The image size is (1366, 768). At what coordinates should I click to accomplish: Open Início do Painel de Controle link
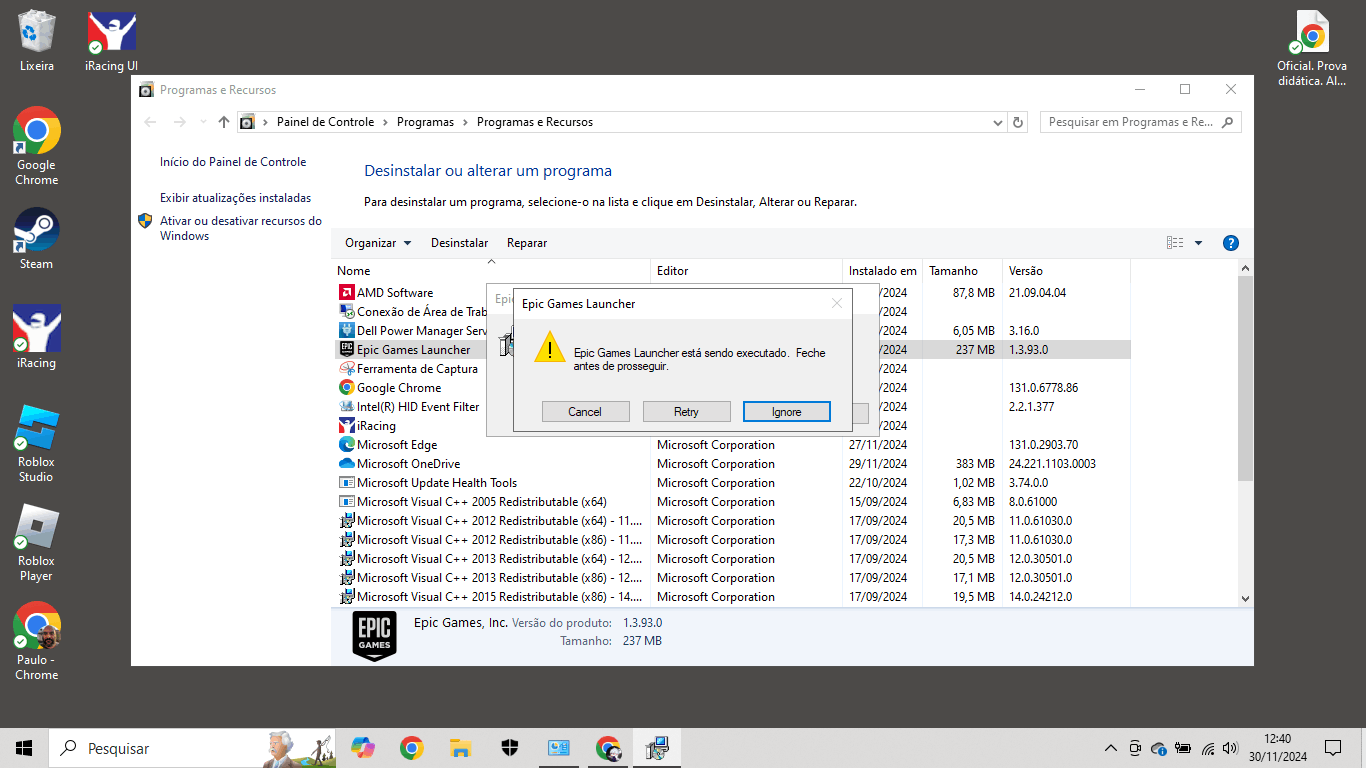coord(233,162)
